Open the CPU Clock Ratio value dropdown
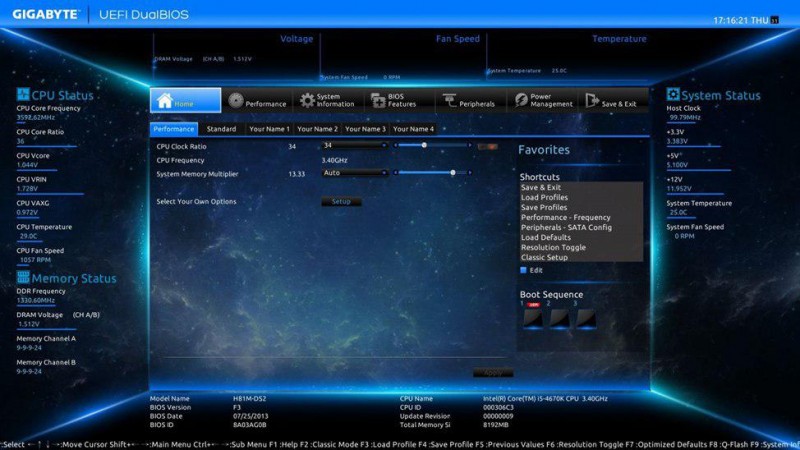800x450 pixels. pos(355,145)
